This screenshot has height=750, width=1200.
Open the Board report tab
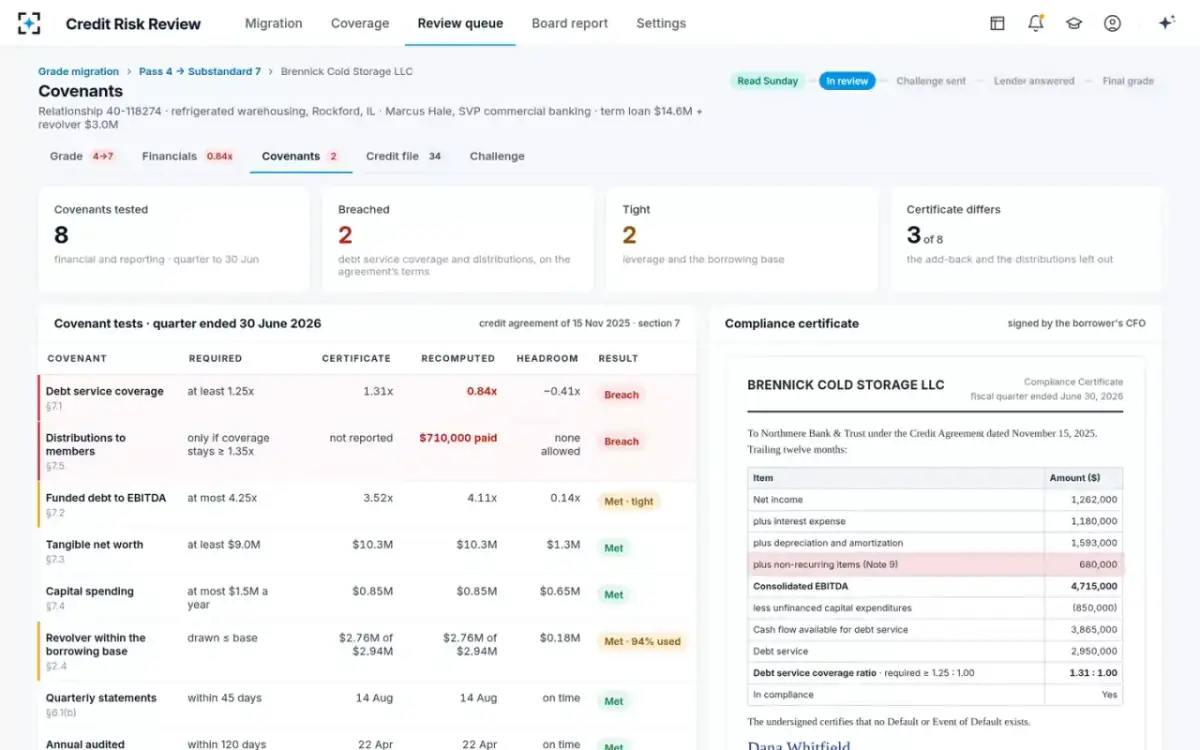tap(570, 23)
